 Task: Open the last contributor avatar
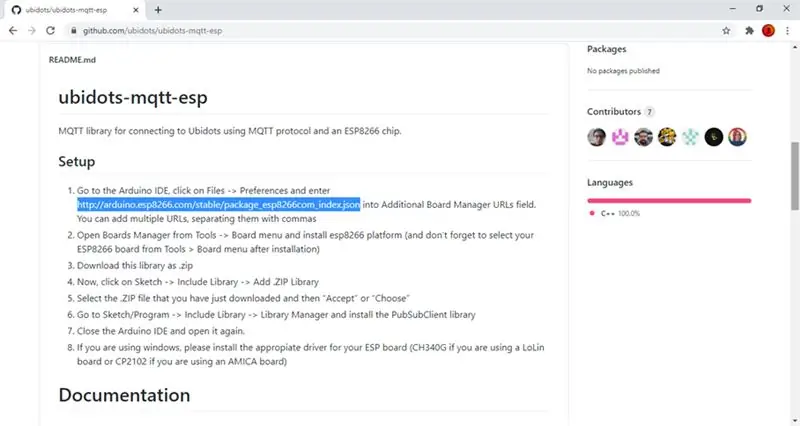(x=737, y=137)
